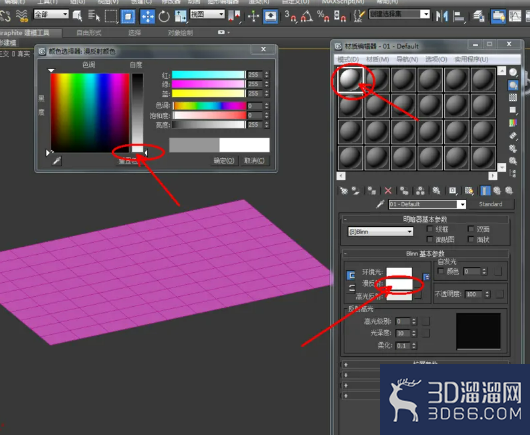Switch to 自由形式 ribbon tab
Screen dimensions: 530x435
[89, 33]
